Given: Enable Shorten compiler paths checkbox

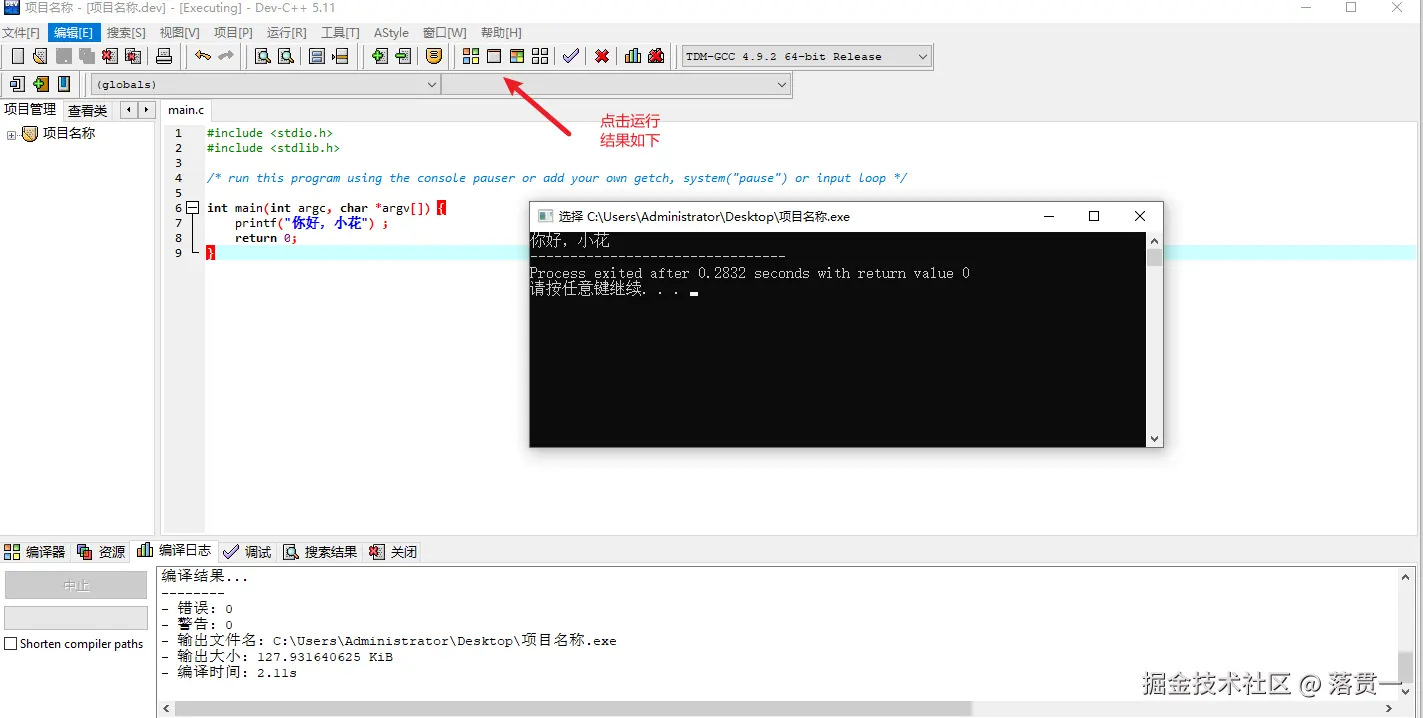Looking at the screenshot, I should pyautogui.click(x=11, y=644).
